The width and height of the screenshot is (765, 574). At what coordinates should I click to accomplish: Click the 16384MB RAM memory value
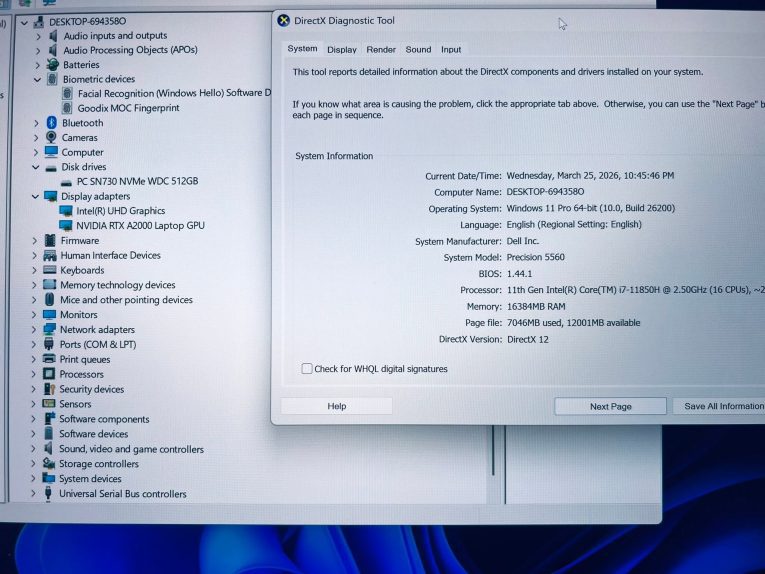tap(536, 306)
